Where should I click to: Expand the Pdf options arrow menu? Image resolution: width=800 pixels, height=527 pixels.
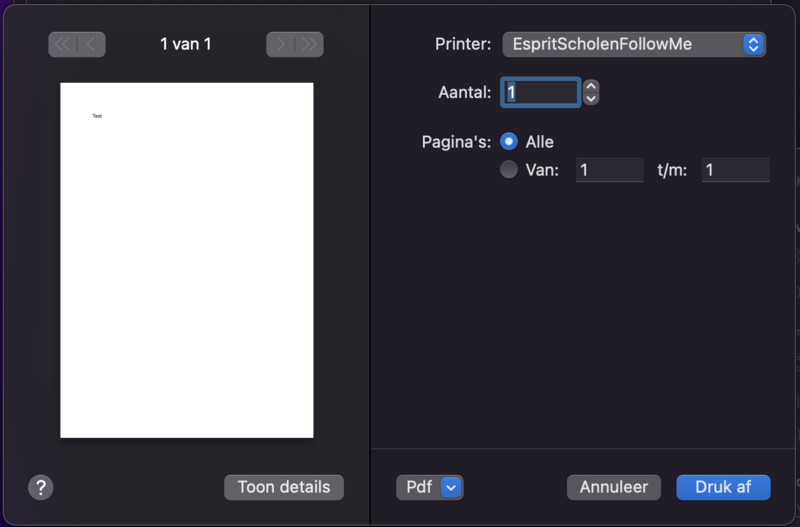point(451,487)
